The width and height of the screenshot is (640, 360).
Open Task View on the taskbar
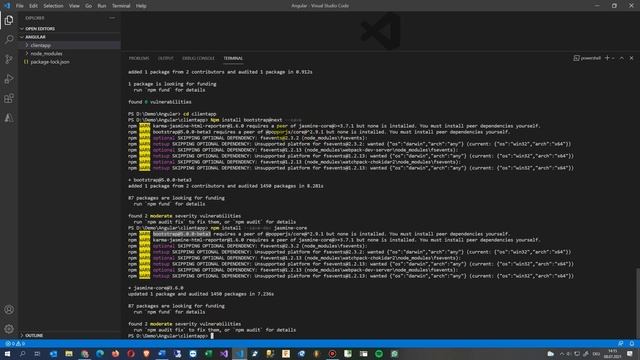[37, 353]
